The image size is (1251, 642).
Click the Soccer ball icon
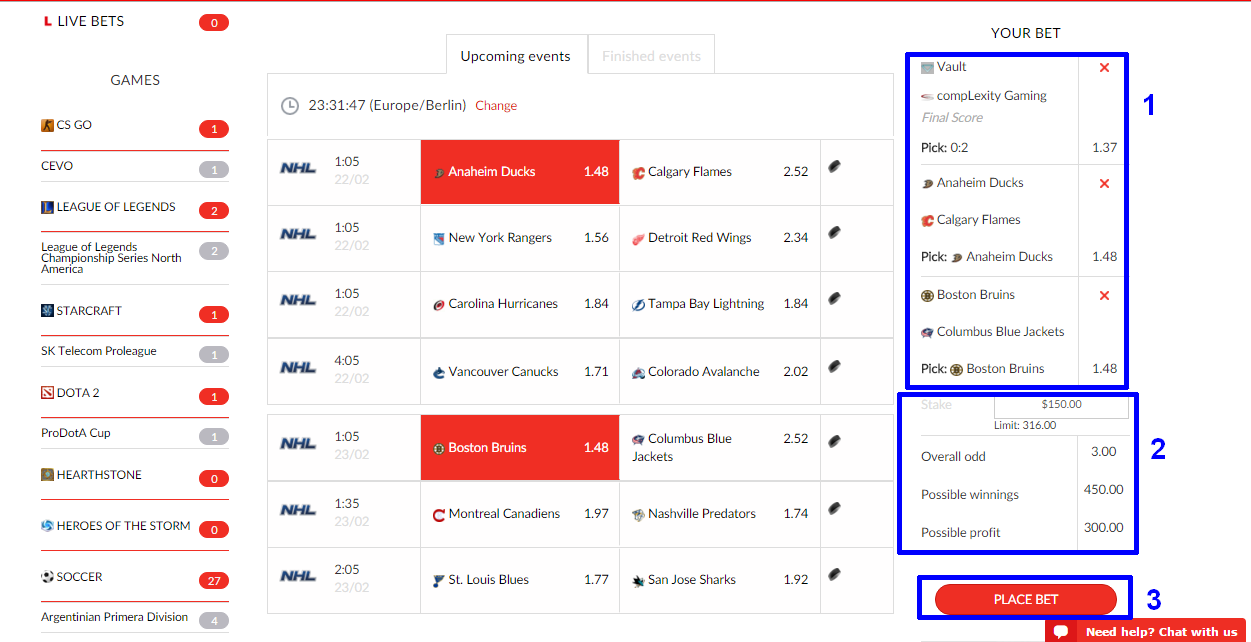[47, 577]
